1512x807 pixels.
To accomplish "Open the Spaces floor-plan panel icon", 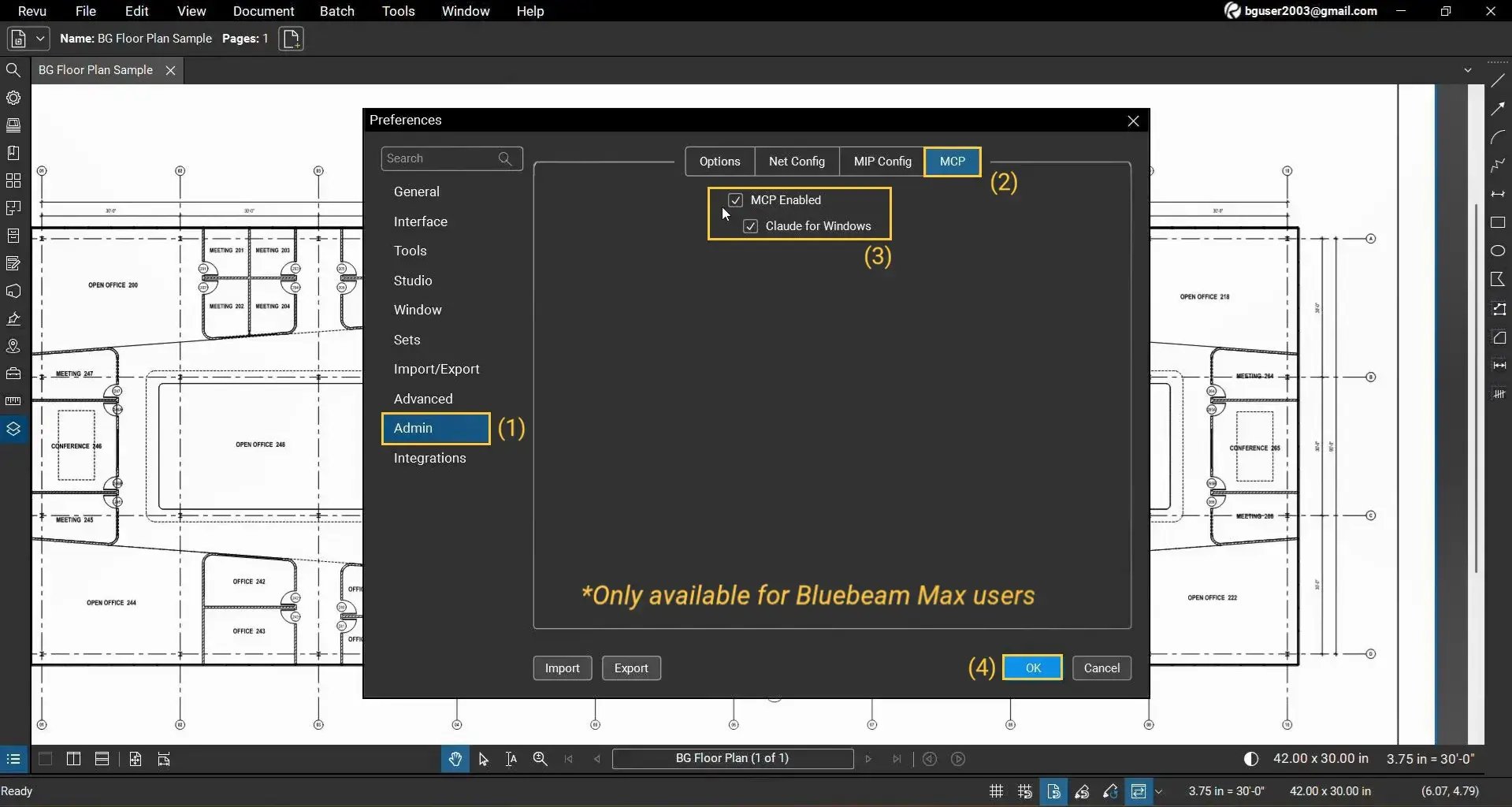I will click(13, 208).
